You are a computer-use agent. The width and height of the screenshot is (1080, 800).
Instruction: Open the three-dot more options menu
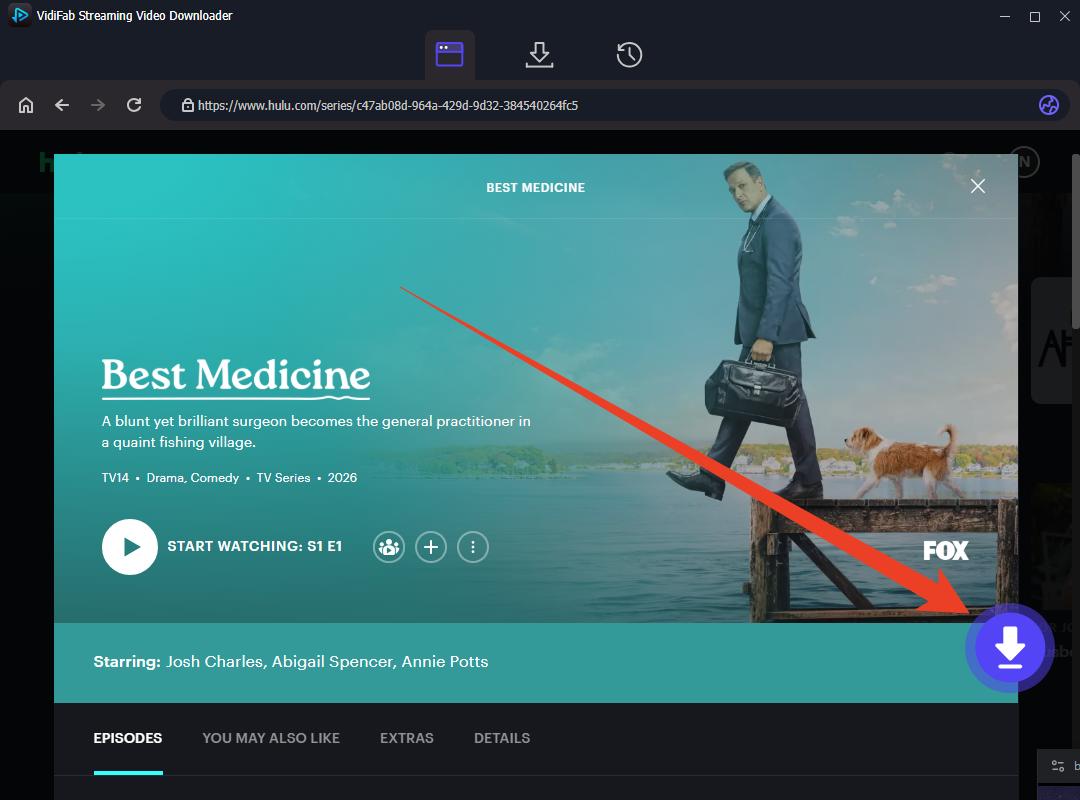click(x=472, y=547)
